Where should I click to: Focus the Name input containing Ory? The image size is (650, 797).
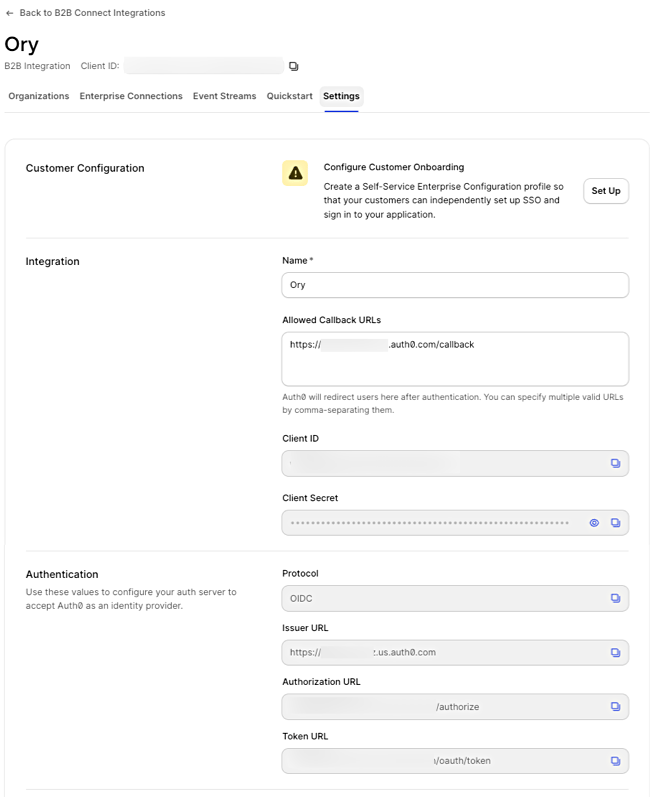[455, 285]
